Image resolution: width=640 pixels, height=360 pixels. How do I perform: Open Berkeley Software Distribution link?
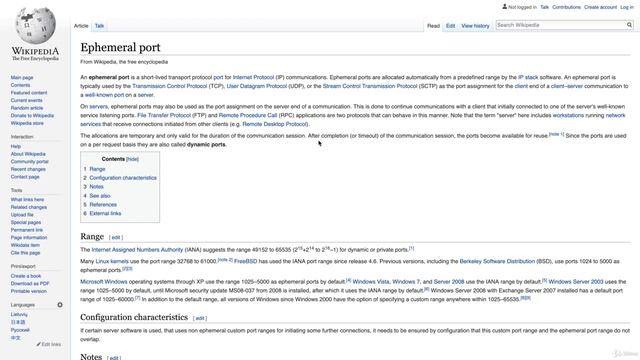[x=497, y=262]
